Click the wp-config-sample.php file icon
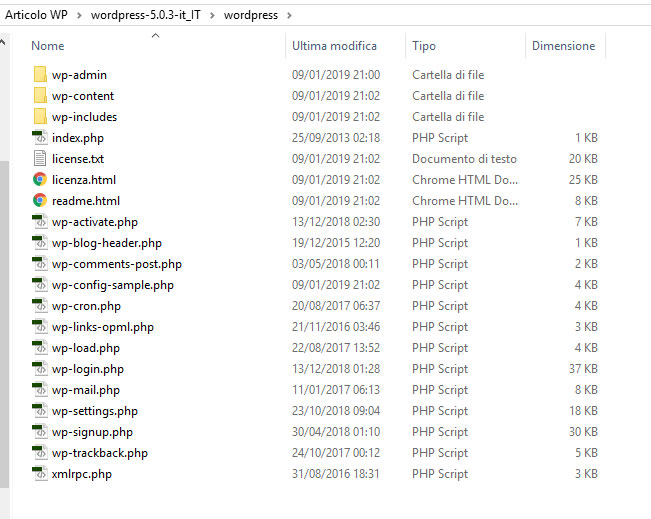Screen dimensions: 651x519 pyautogui.click(x=40, y=285)
